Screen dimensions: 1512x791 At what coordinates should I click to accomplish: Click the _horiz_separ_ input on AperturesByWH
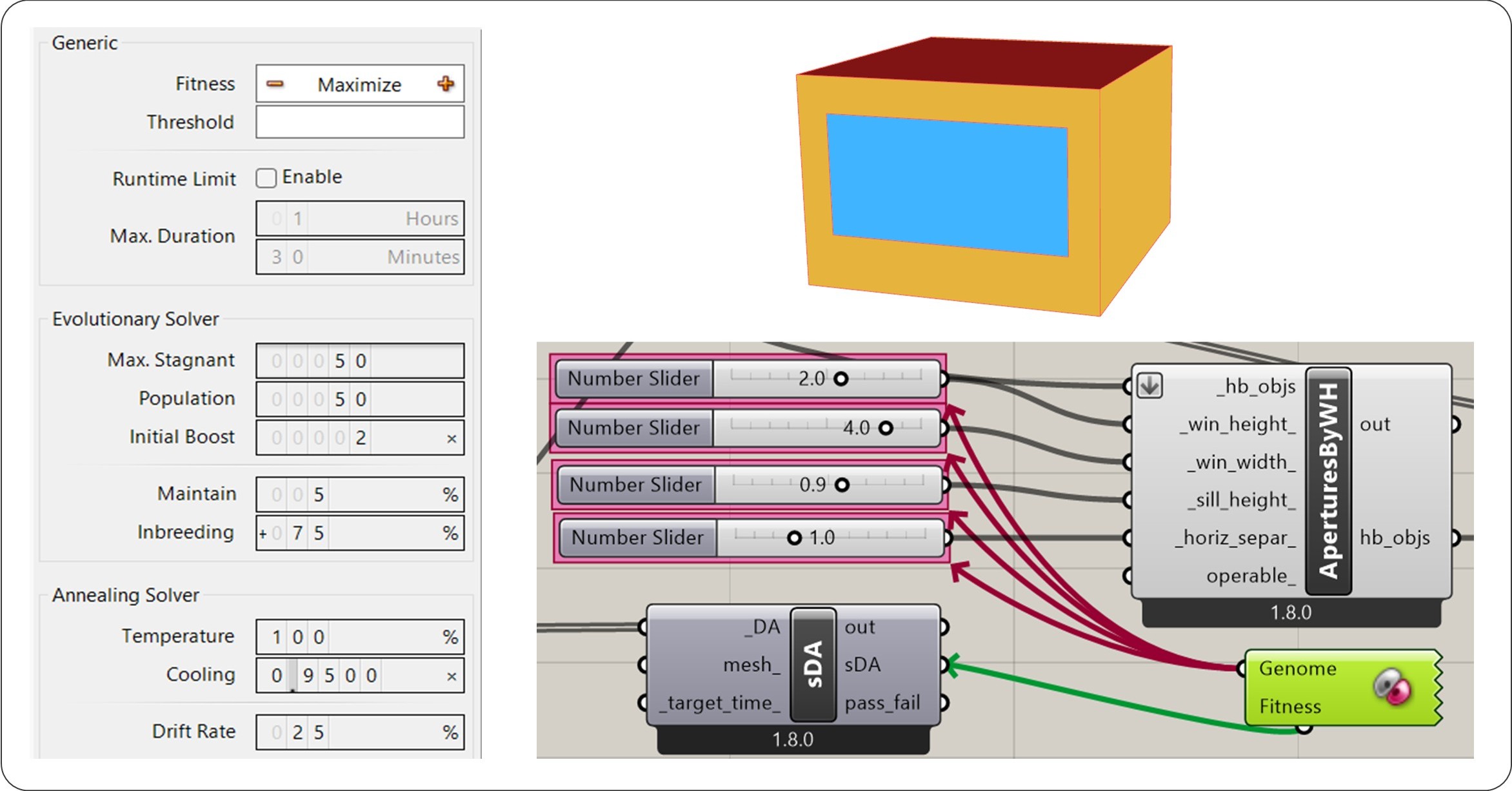pos(1235,537)
